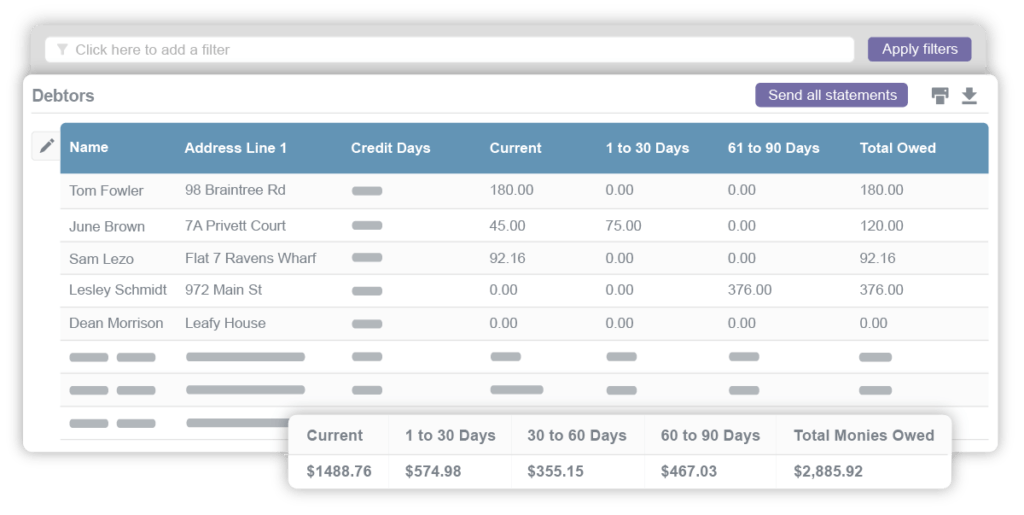The image size is (1024, 515).
Task: Click Lesley Schmidt's 376.00 Total Owed
Action: pos(882,290)
